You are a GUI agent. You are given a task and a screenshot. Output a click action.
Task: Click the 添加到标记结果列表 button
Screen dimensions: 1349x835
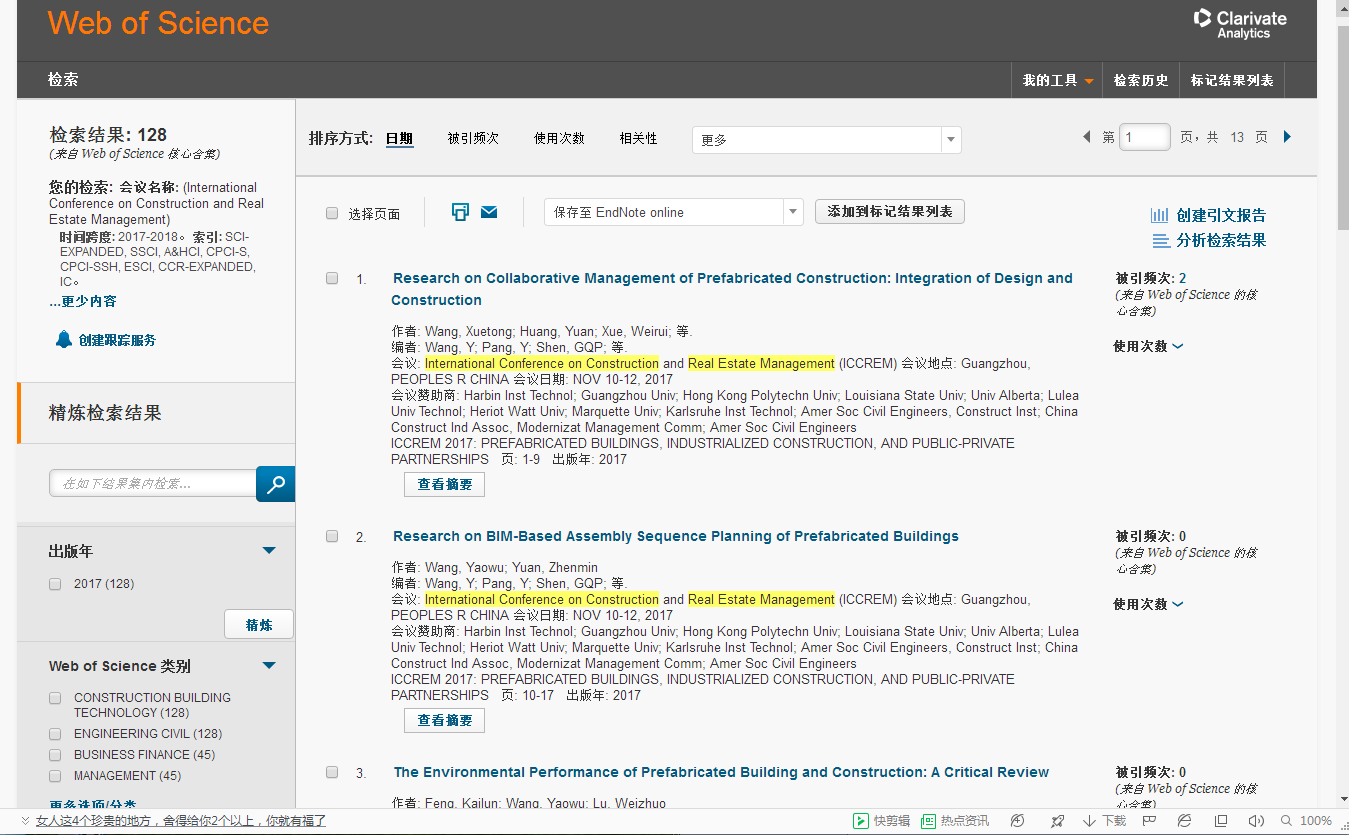890,212
